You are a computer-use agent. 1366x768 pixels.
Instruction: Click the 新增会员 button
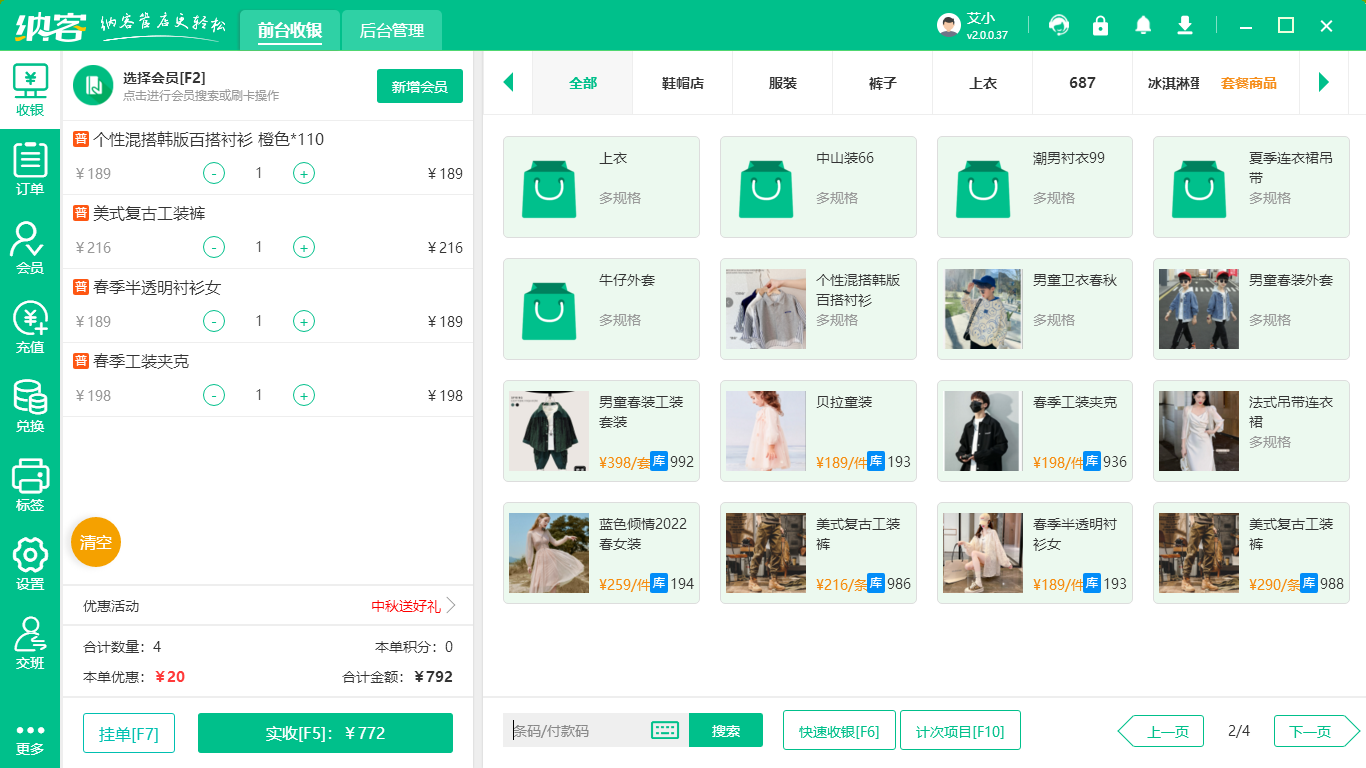click(x=420, y=86)
